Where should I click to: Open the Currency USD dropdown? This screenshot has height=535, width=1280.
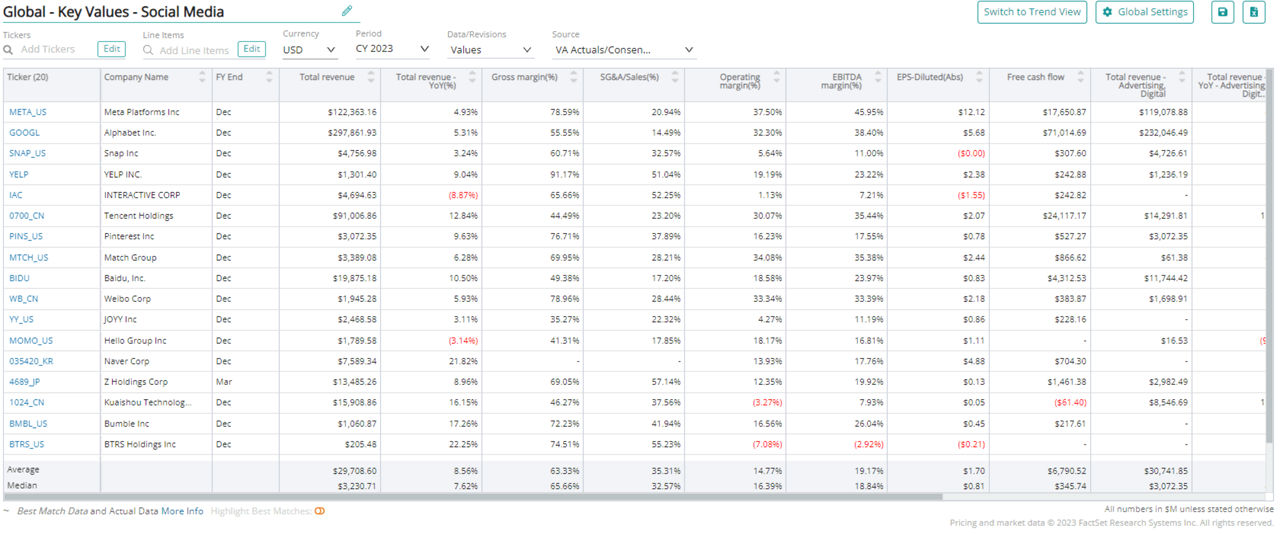point(310,48)
